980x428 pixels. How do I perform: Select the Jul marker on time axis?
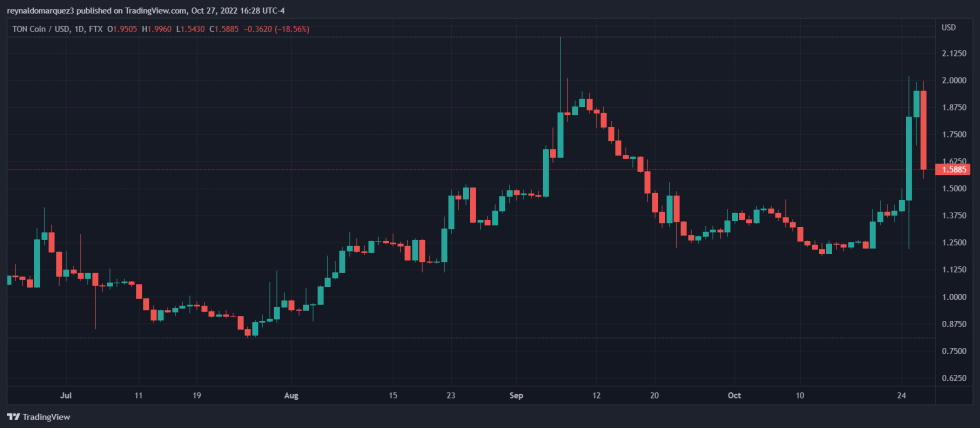(67, 396)
